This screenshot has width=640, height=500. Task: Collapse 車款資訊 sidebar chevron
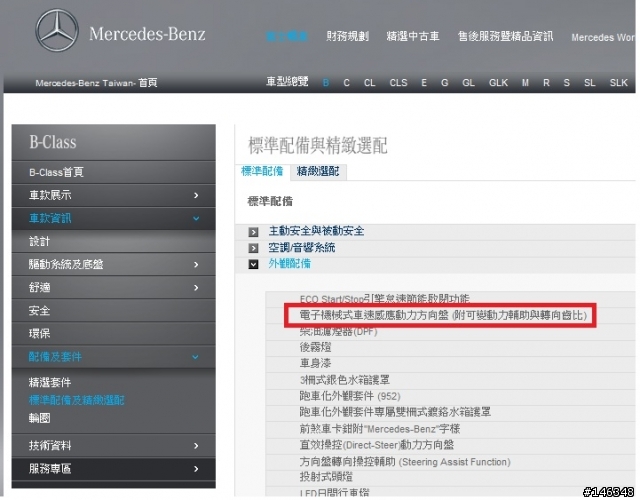(x=196, y=219)
